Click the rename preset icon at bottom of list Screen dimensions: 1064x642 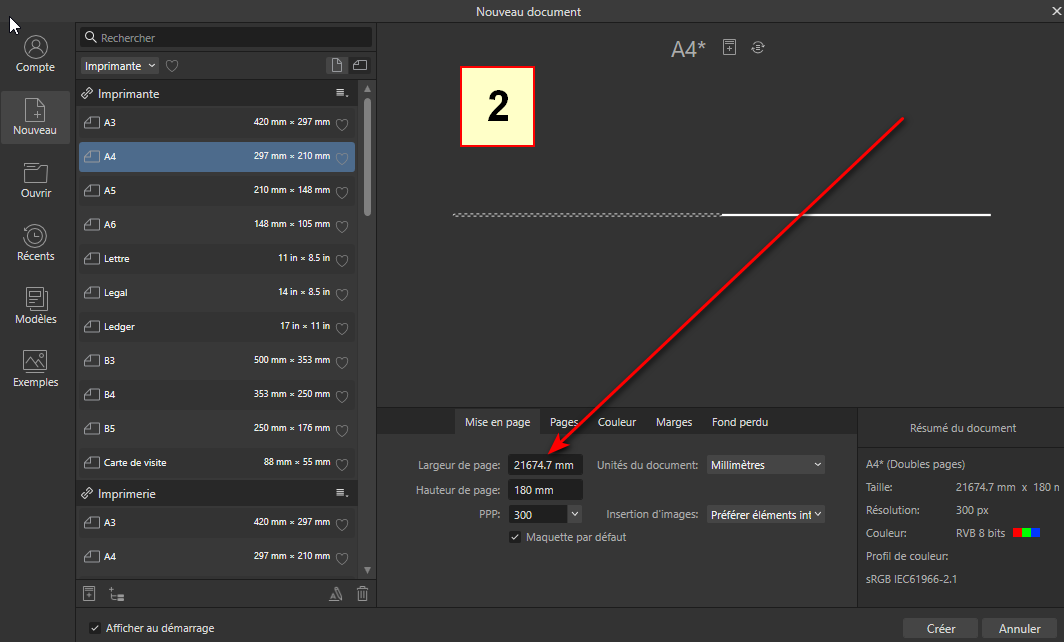coord(336,594)
